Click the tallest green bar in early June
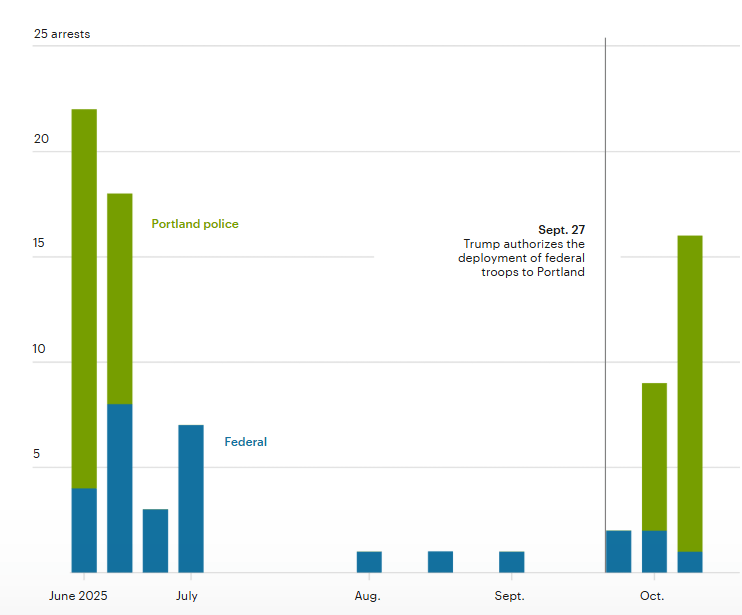This screenshot has height=615, width=742. [84, 298]
